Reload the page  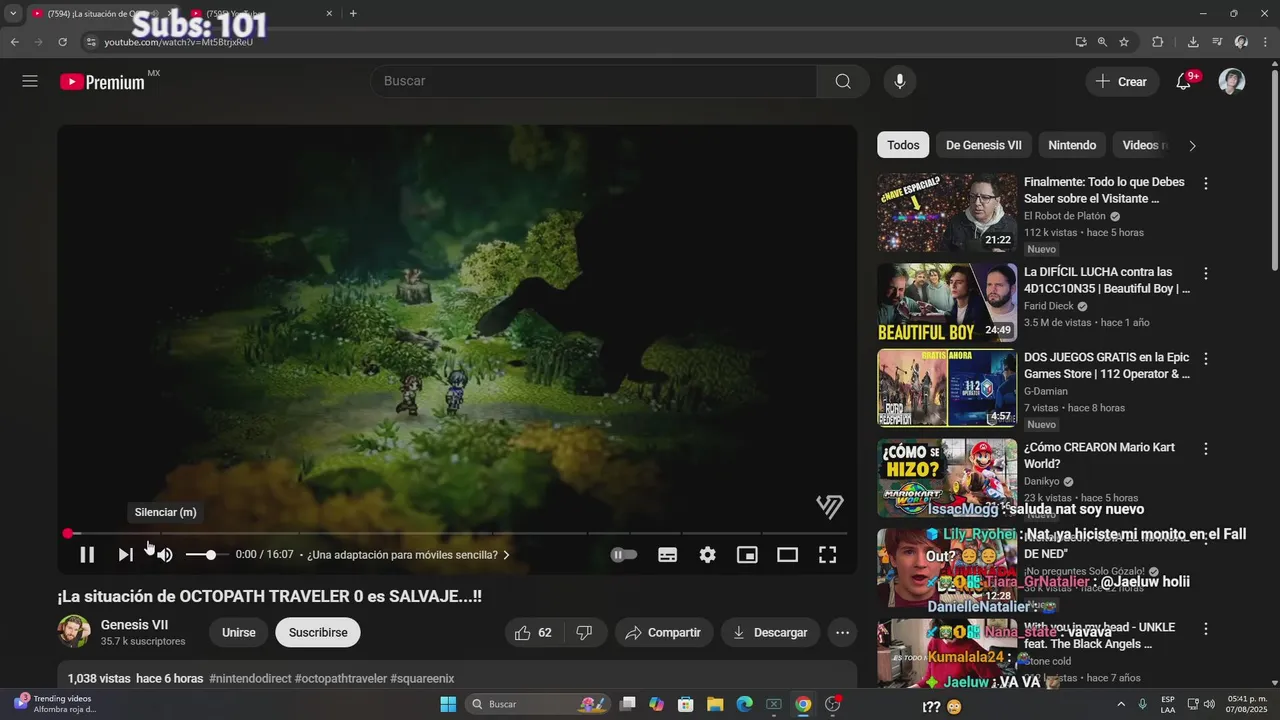pos(62,42)
